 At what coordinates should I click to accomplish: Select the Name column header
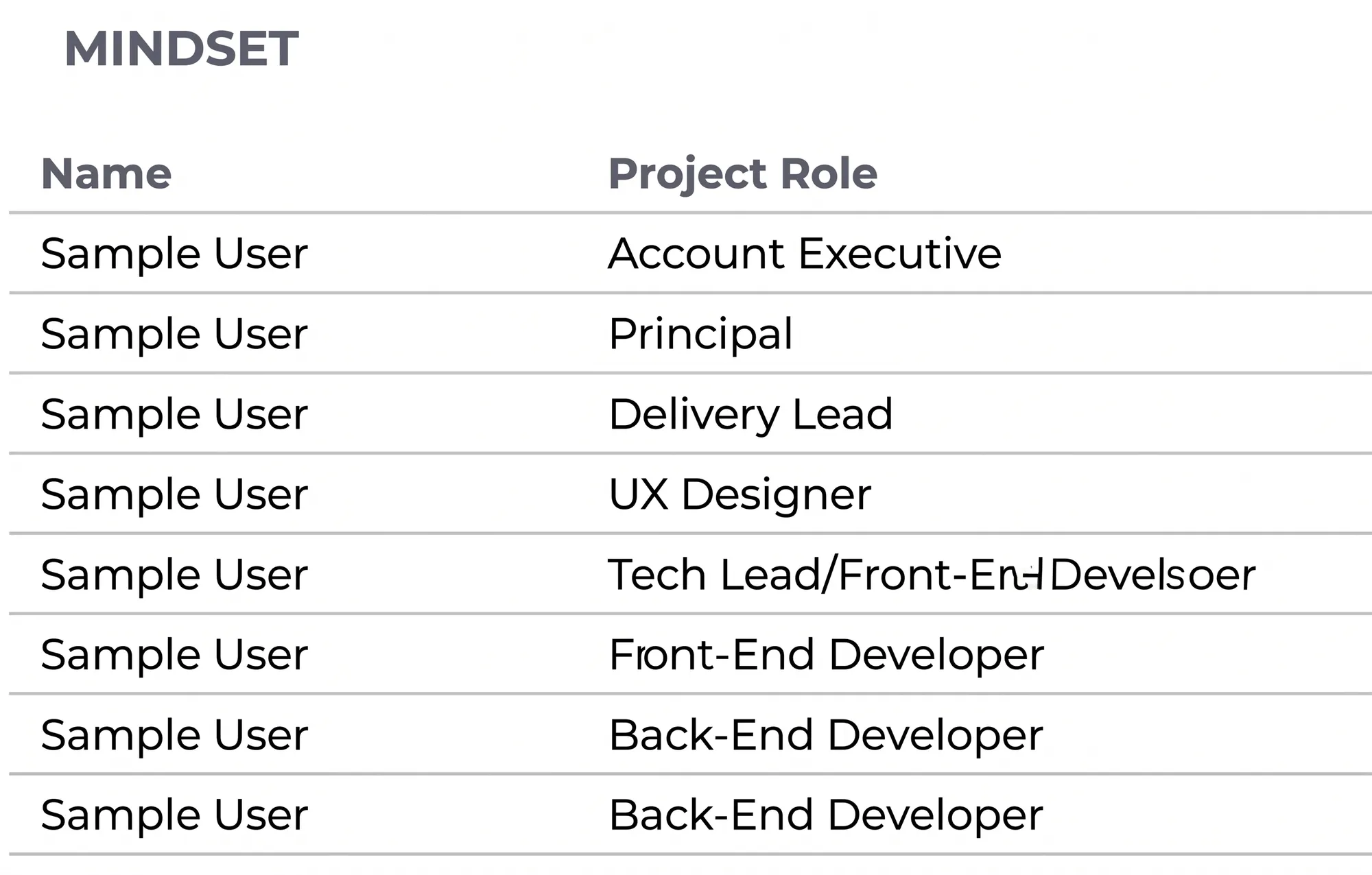[x=106, y=173]
